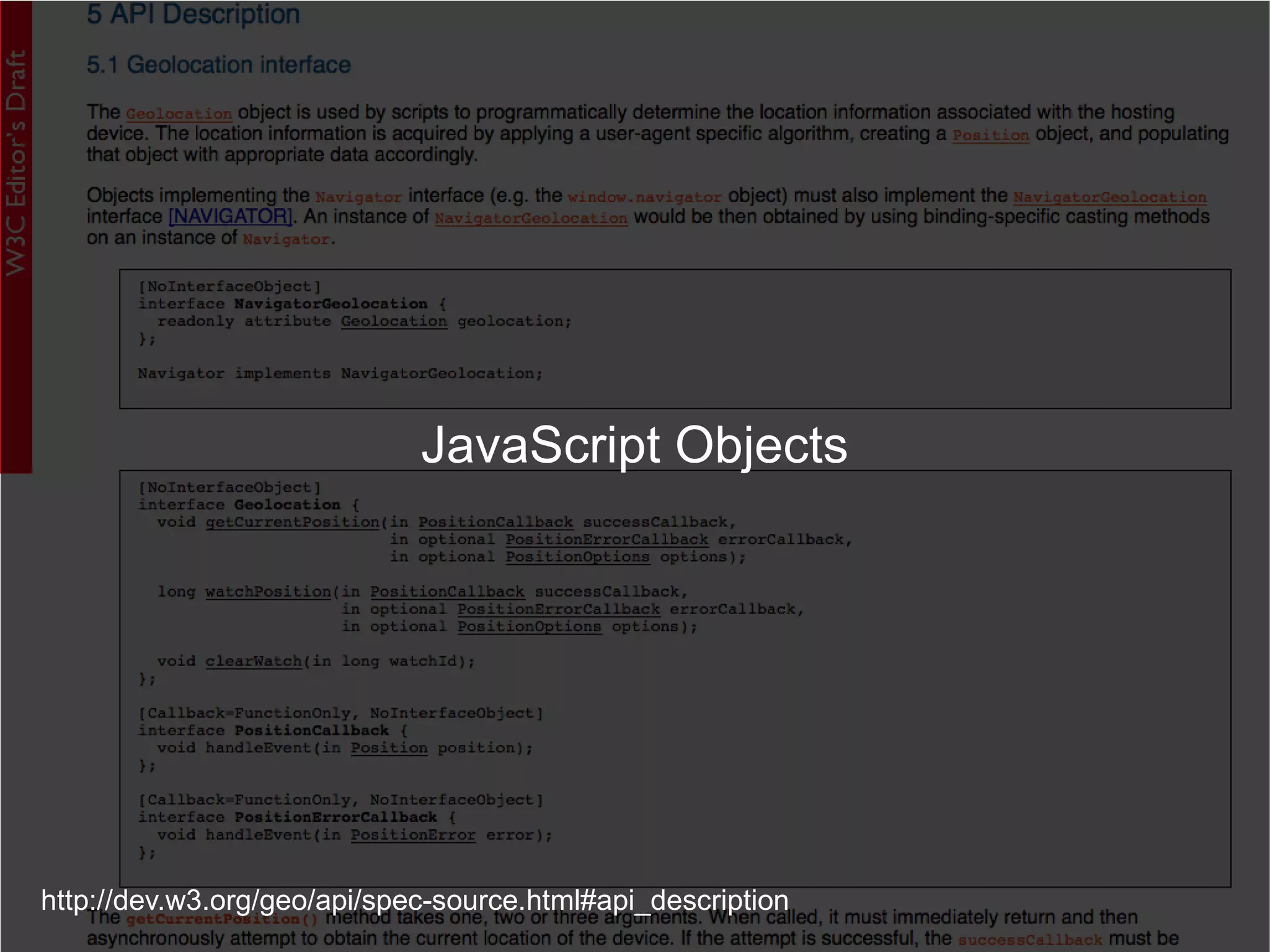The image size is (1270, 952).
Task: Click 'interface PositionErrorCallback {' code line
Action: coord(296,817)
